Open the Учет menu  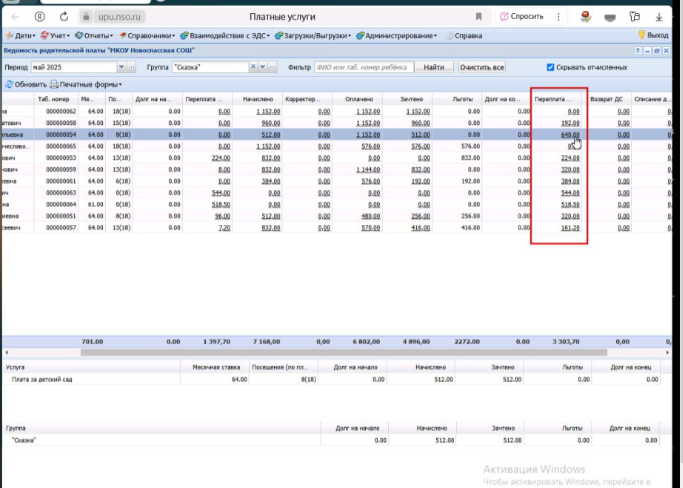click(55, 36)
